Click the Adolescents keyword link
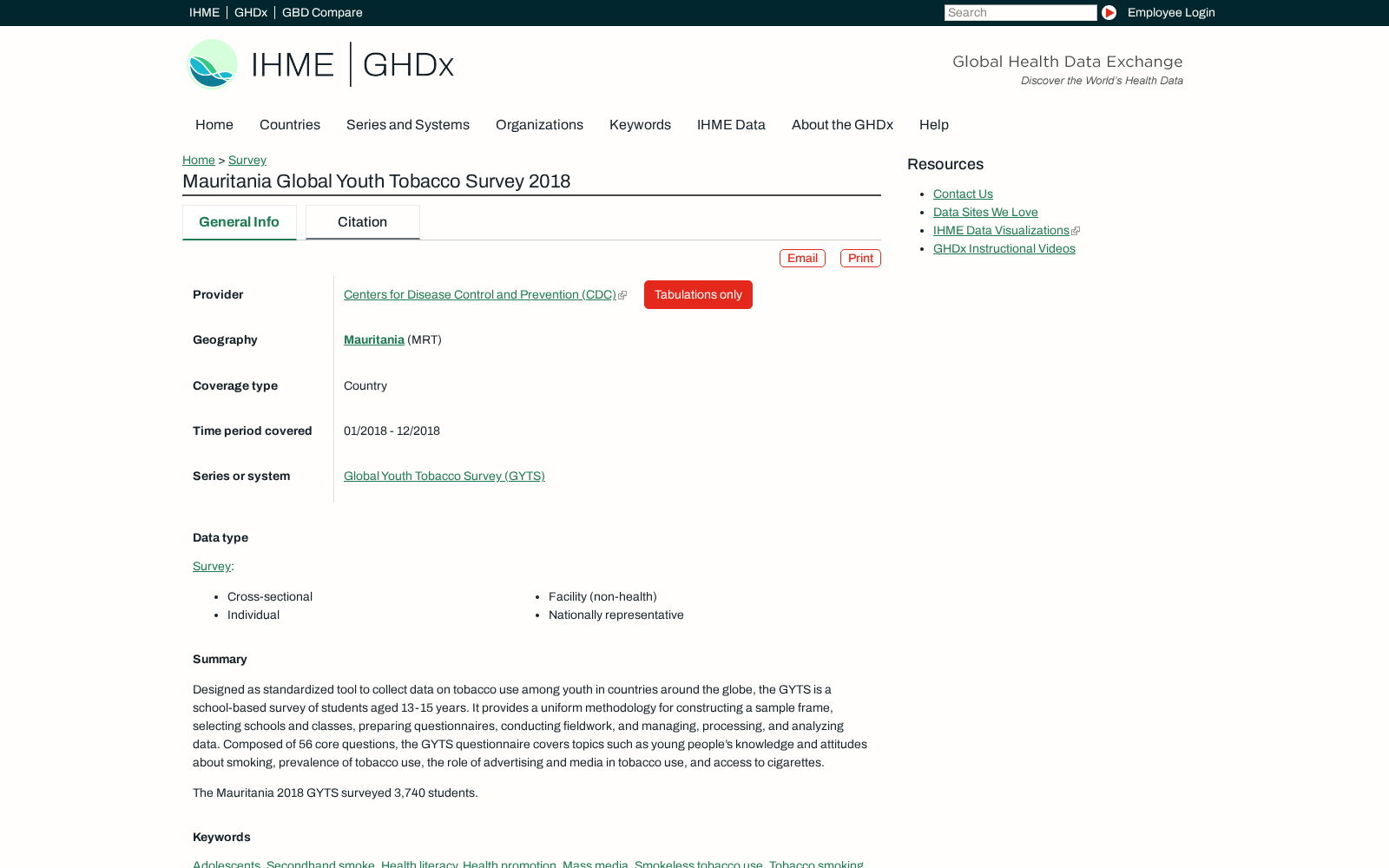This screenshot has width=1389, height=868. 227,864
